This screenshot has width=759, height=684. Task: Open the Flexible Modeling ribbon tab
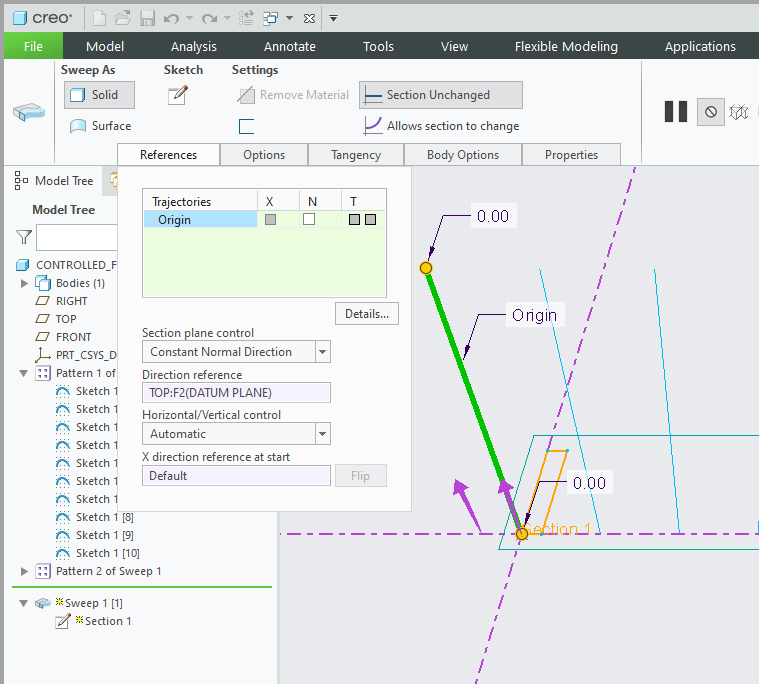(x=566, y=46)
